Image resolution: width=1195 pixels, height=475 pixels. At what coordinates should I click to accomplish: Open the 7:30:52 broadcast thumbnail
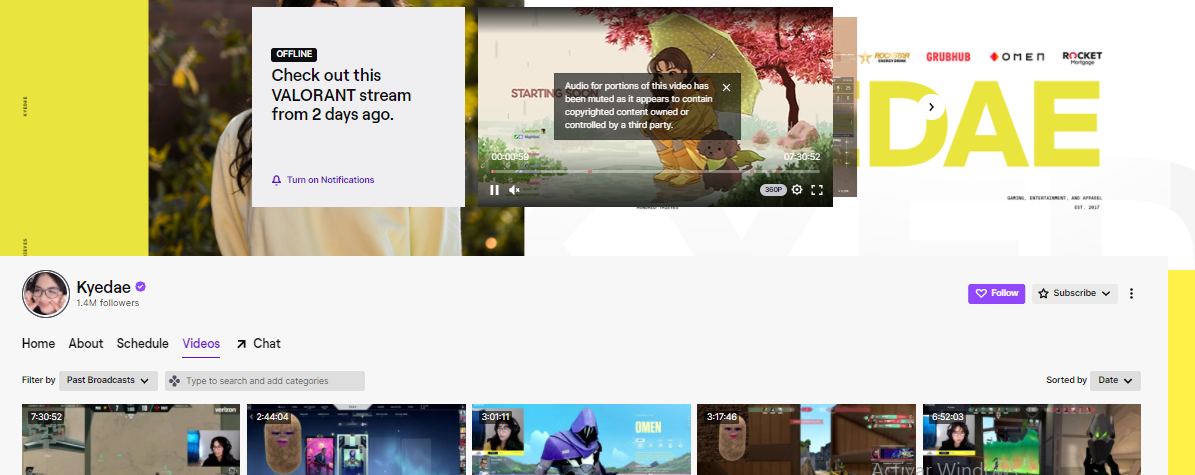[x=131, y=440]
